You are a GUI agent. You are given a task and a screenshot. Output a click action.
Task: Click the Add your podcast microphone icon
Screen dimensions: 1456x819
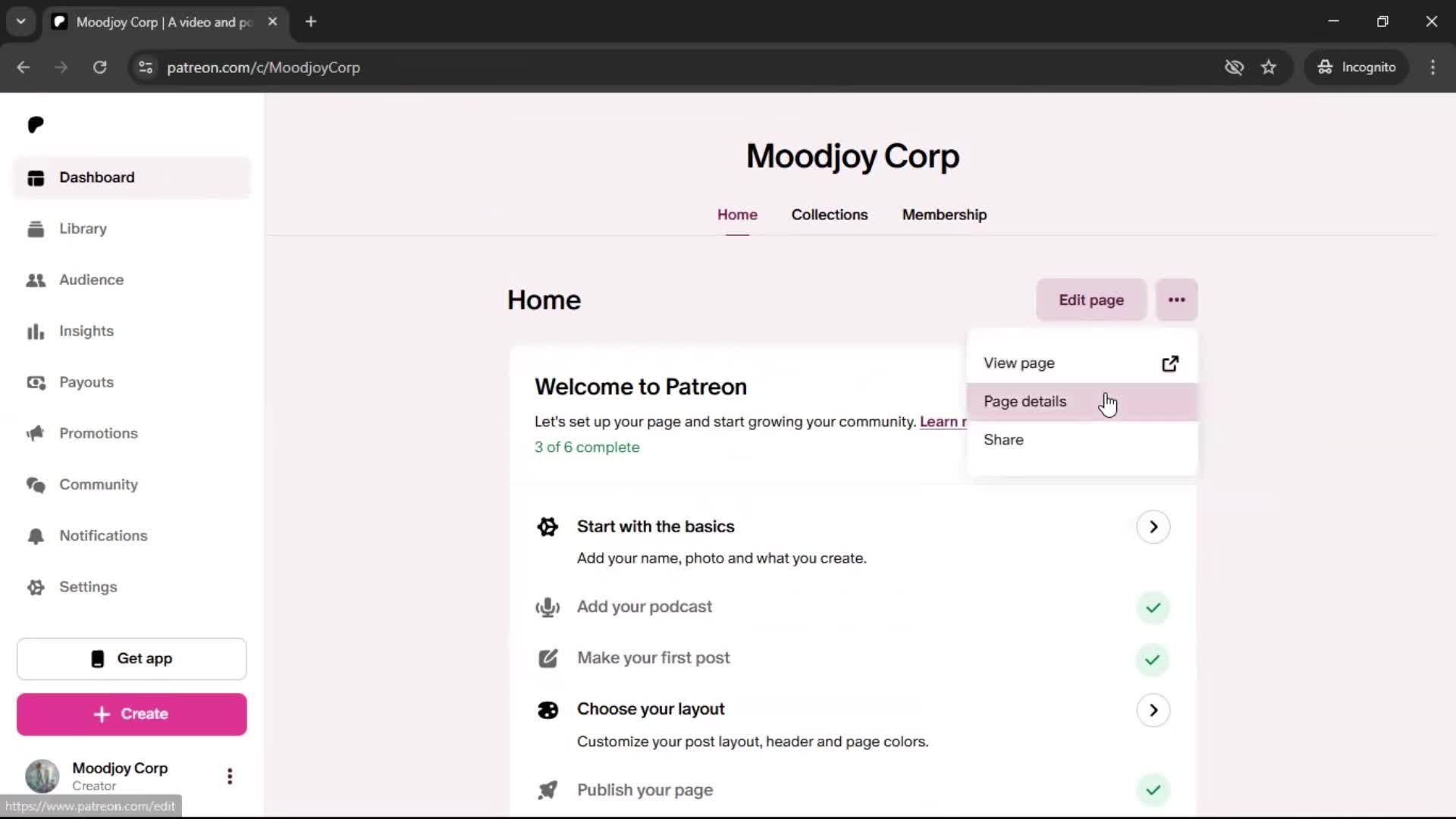point(548,607)
